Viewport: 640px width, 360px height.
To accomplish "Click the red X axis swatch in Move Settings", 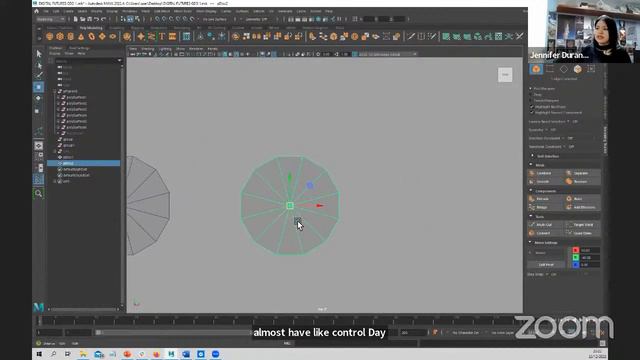I will [576, 250].
